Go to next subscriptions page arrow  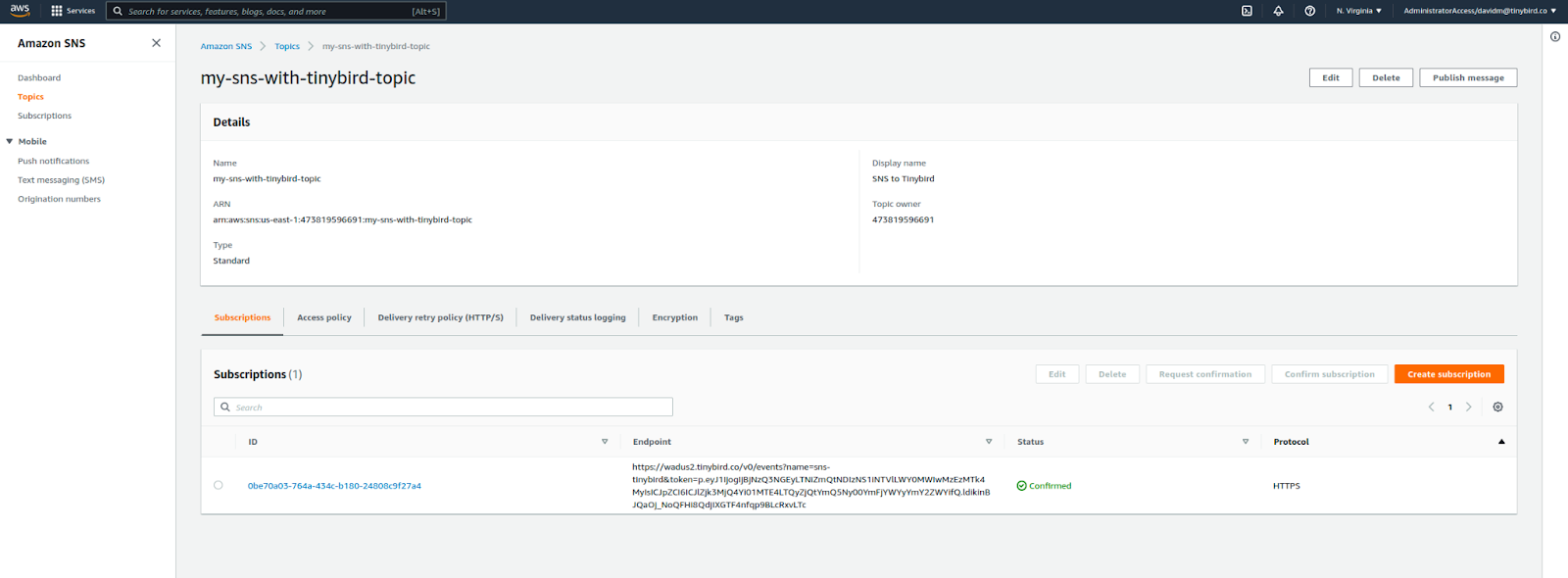1468,407
